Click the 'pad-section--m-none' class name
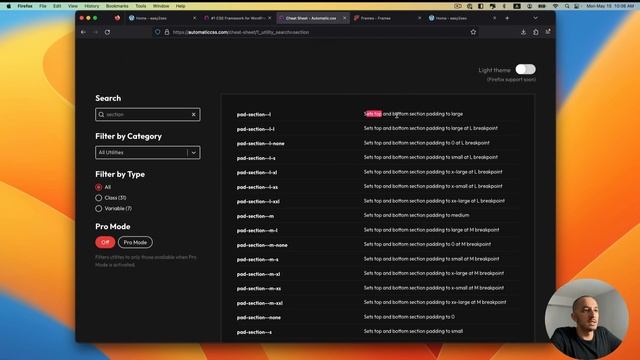Image resolution: width=640 pixels, height=360 pixels. coord(262,245)
